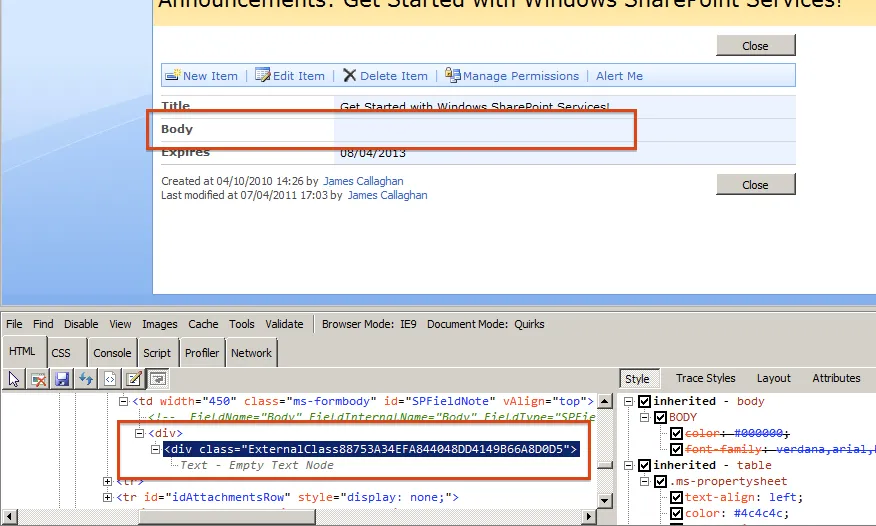Viewport: 876px width, 526px height.
Task: Open the Validate menu
Action: pyautogui.click(x=284, y=324)
